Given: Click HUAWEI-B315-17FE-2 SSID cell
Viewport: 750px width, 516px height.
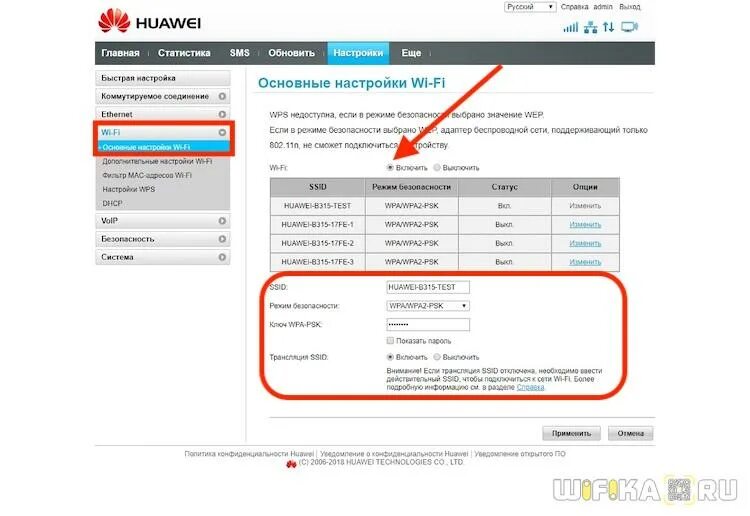Looking at the screenshot, I should [318, 243].
